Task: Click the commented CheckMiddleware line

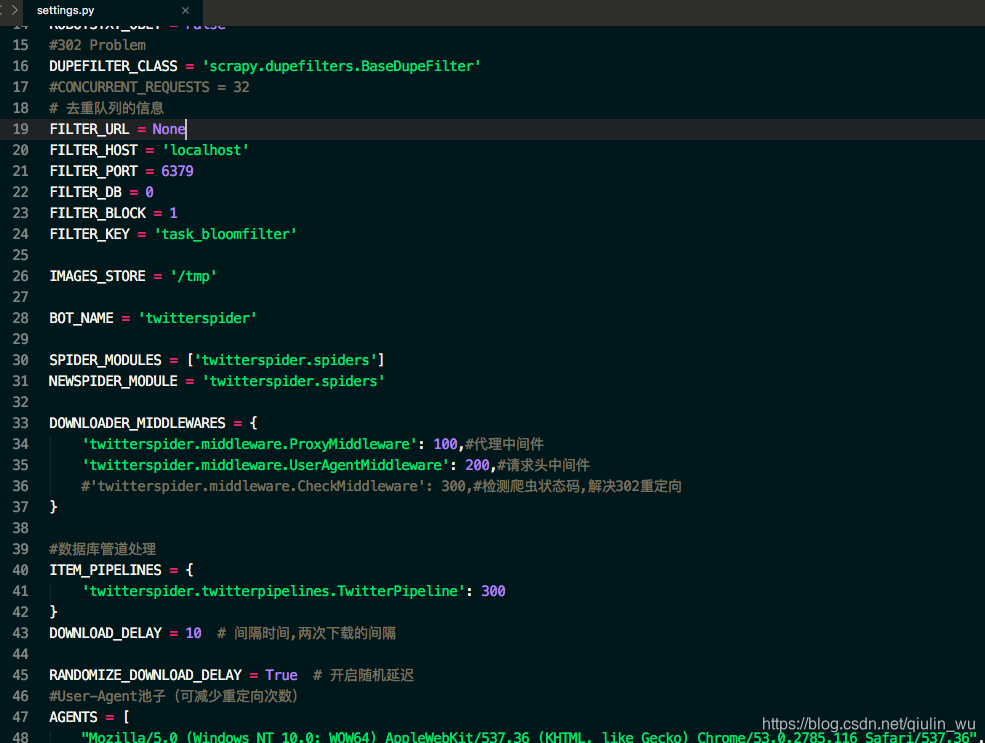Action: click(x=381, y=486)
